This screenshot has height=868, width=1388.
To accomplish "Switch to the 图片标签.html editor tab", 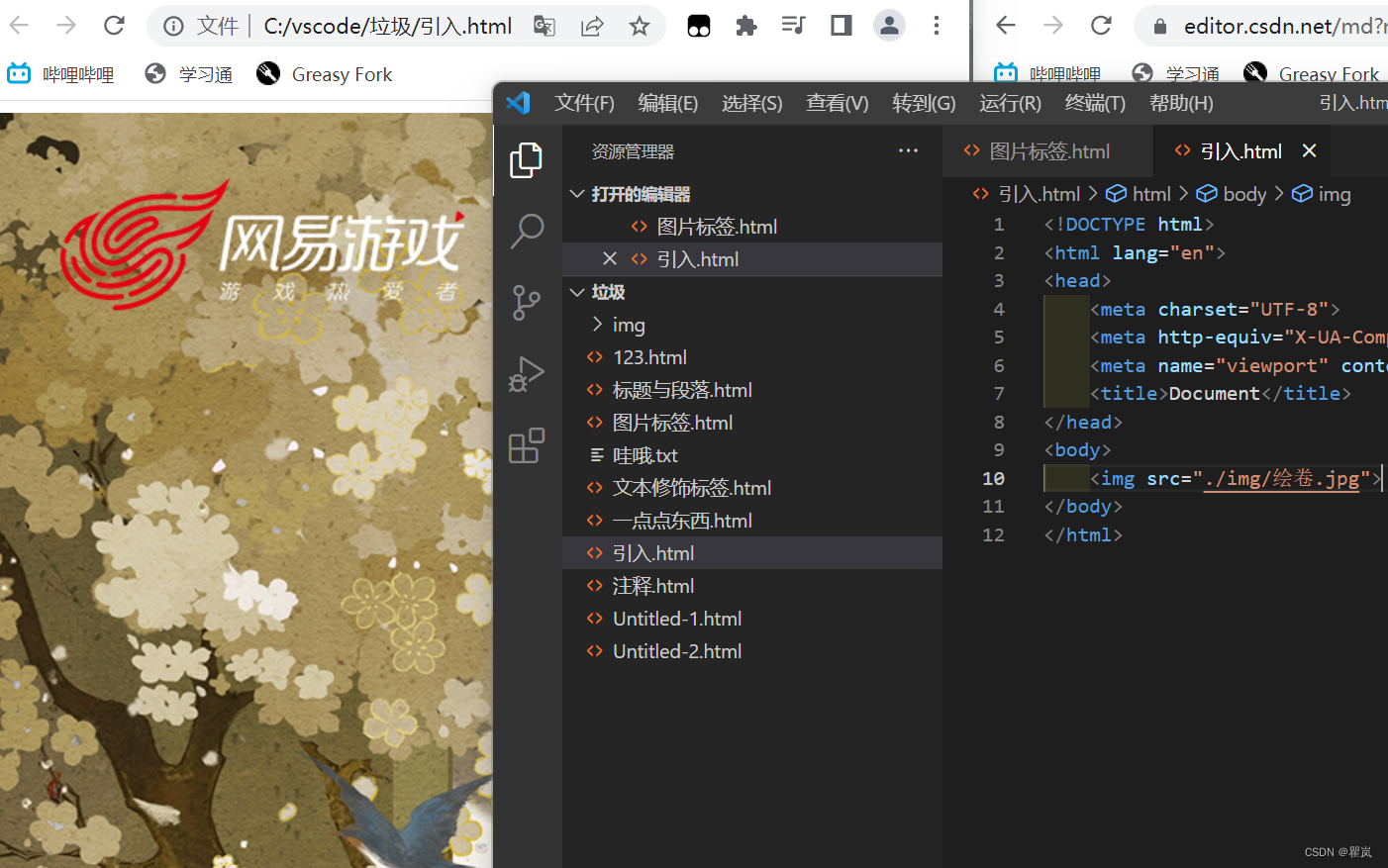I will 1047,150.
